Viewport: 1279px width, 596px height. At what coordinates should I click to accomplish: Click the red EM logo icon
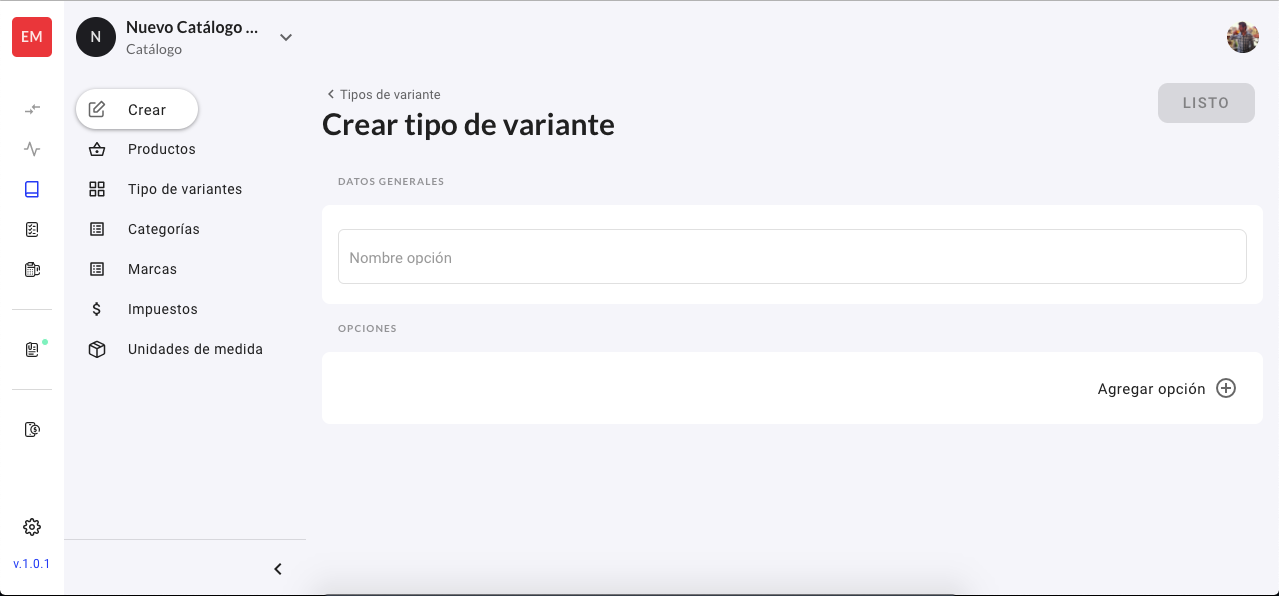pos(32,37)
